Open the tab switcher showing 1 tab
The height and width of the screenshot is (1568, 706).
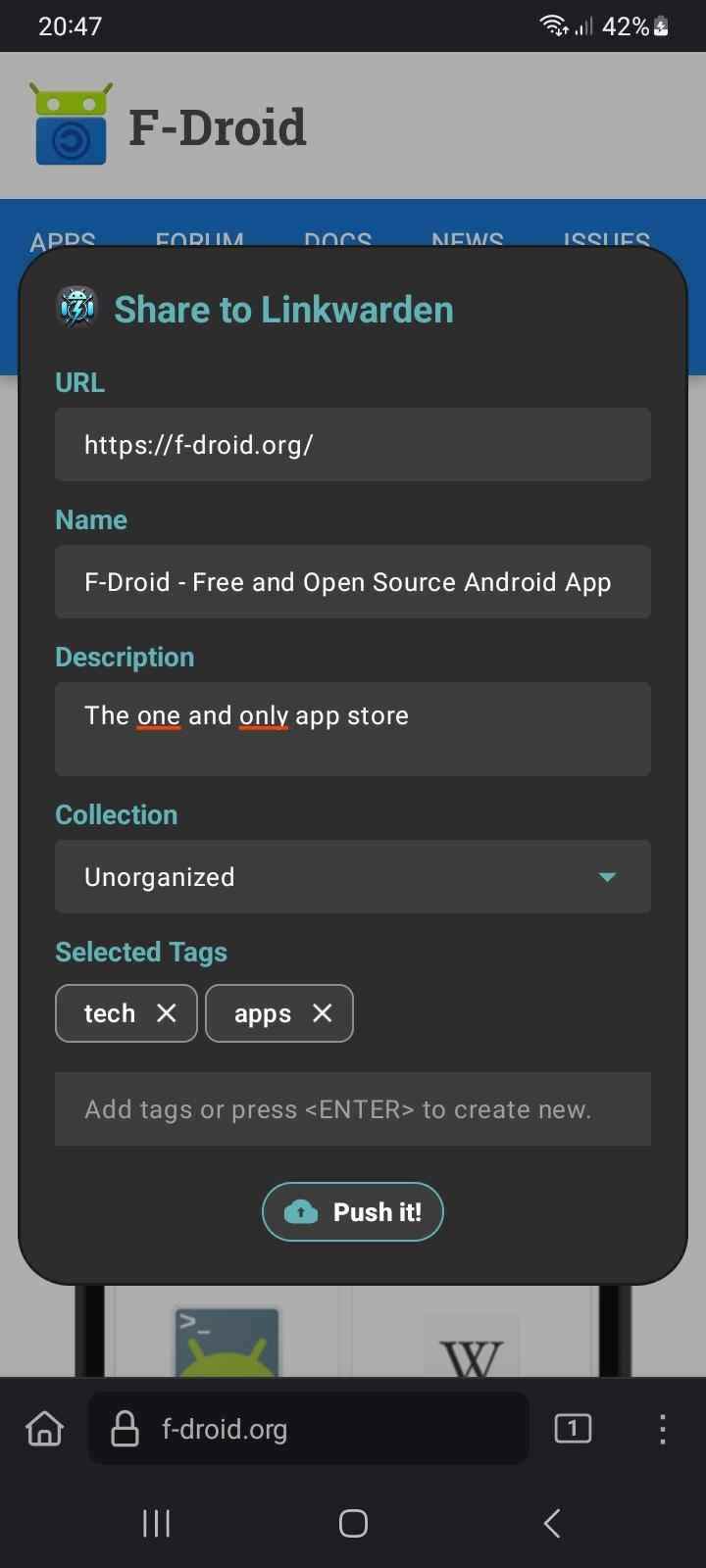click(573, 1429)
